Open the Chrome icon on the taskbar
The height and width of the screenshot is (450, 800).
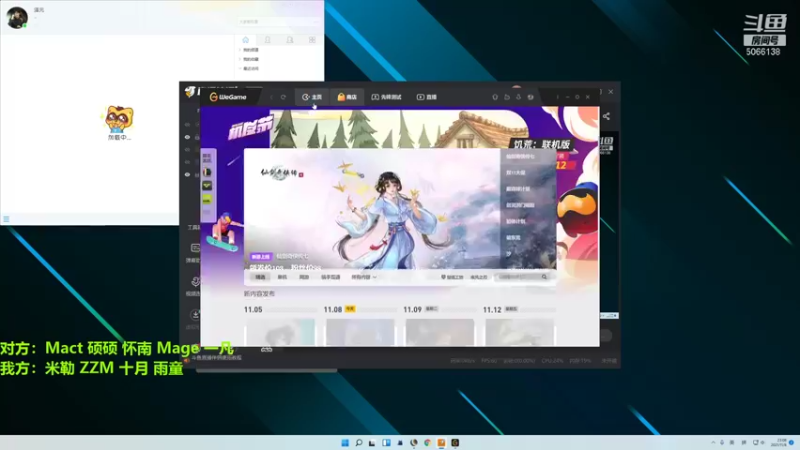tap(428, 443)
